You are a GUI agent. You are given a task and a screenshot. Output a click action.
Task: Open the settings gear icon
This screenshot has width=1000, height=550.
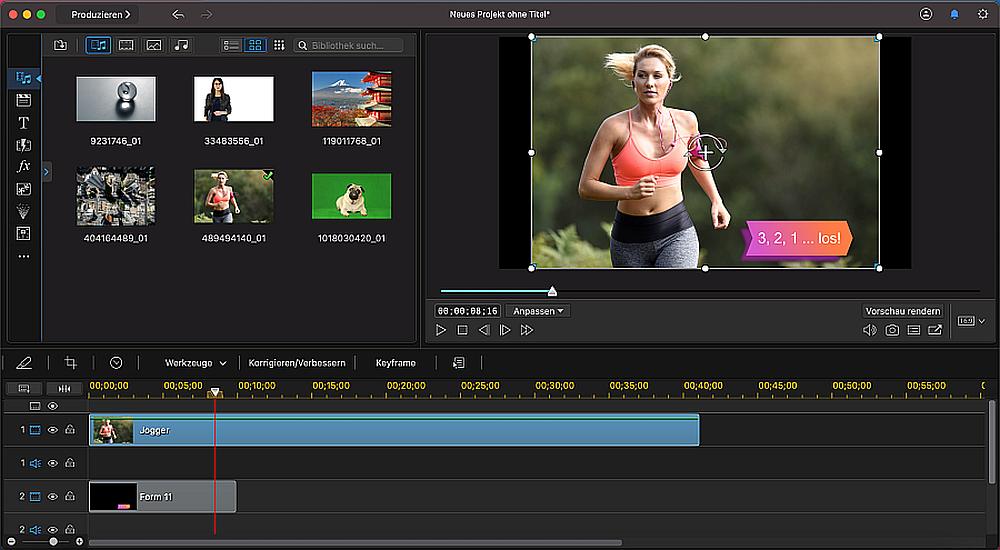click(981, 15)
